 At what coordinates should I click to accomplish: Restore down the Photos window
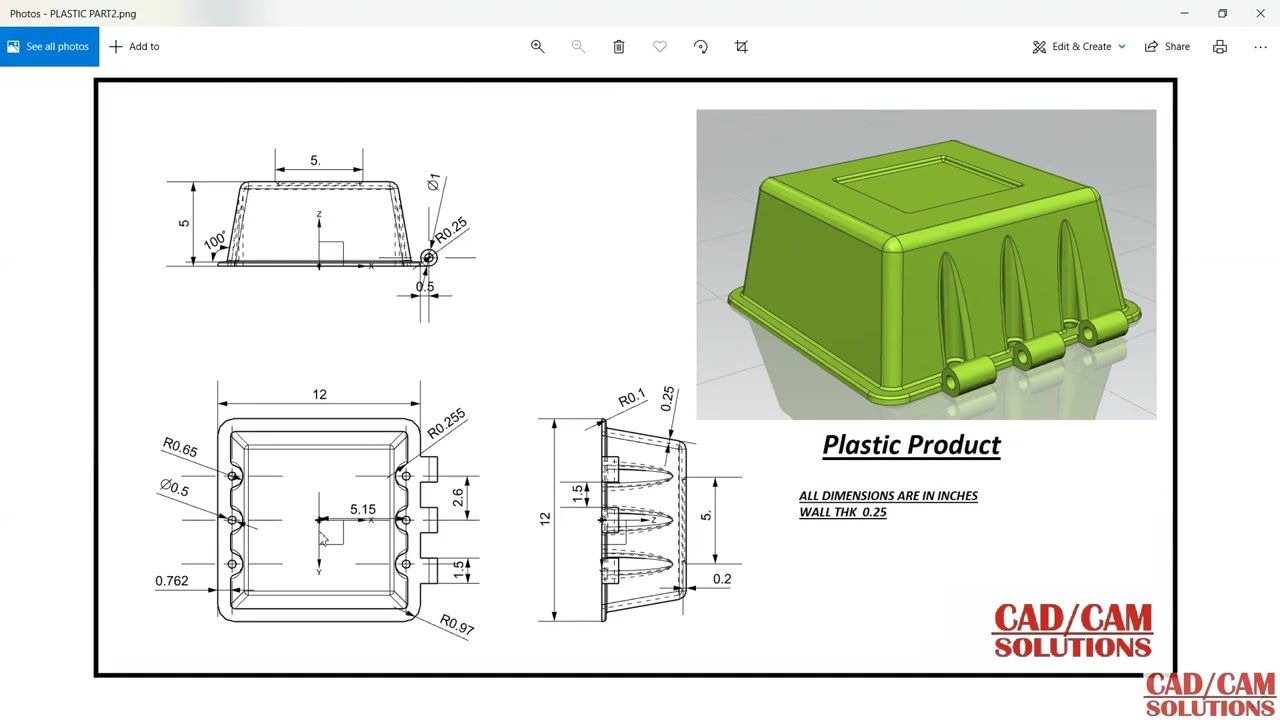point(1222,13)
